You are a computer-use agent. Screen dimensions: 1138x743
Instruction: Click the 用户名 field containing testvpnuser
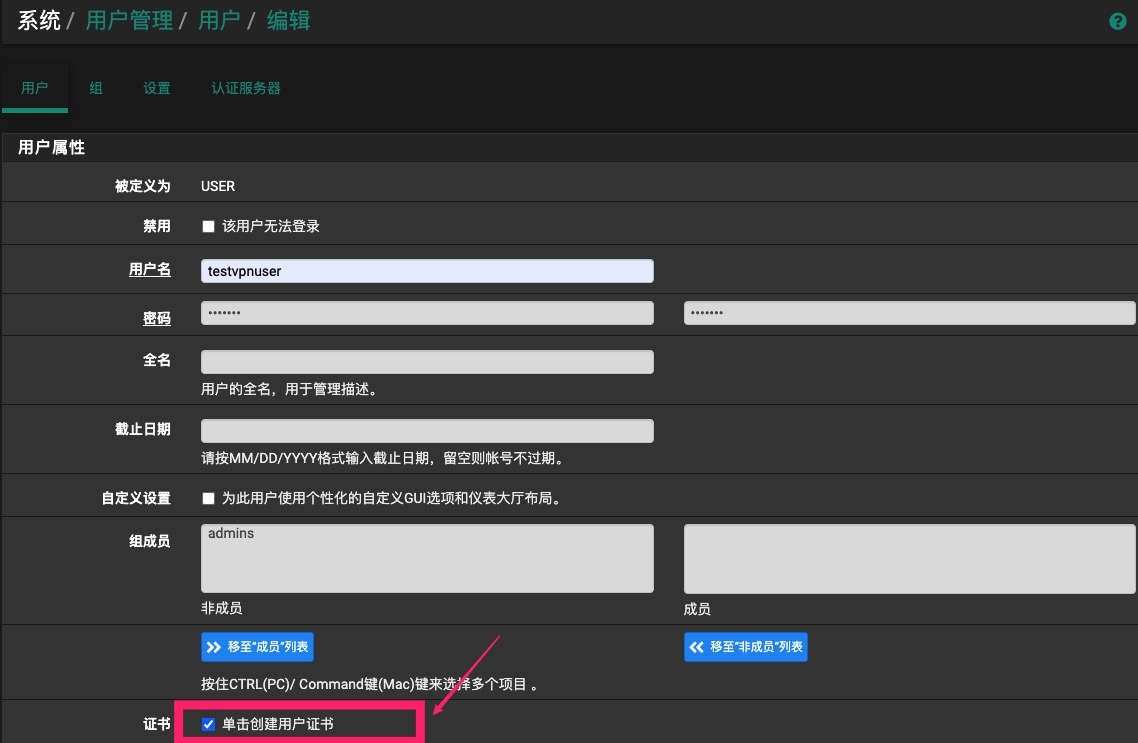(x=427, y=271)
